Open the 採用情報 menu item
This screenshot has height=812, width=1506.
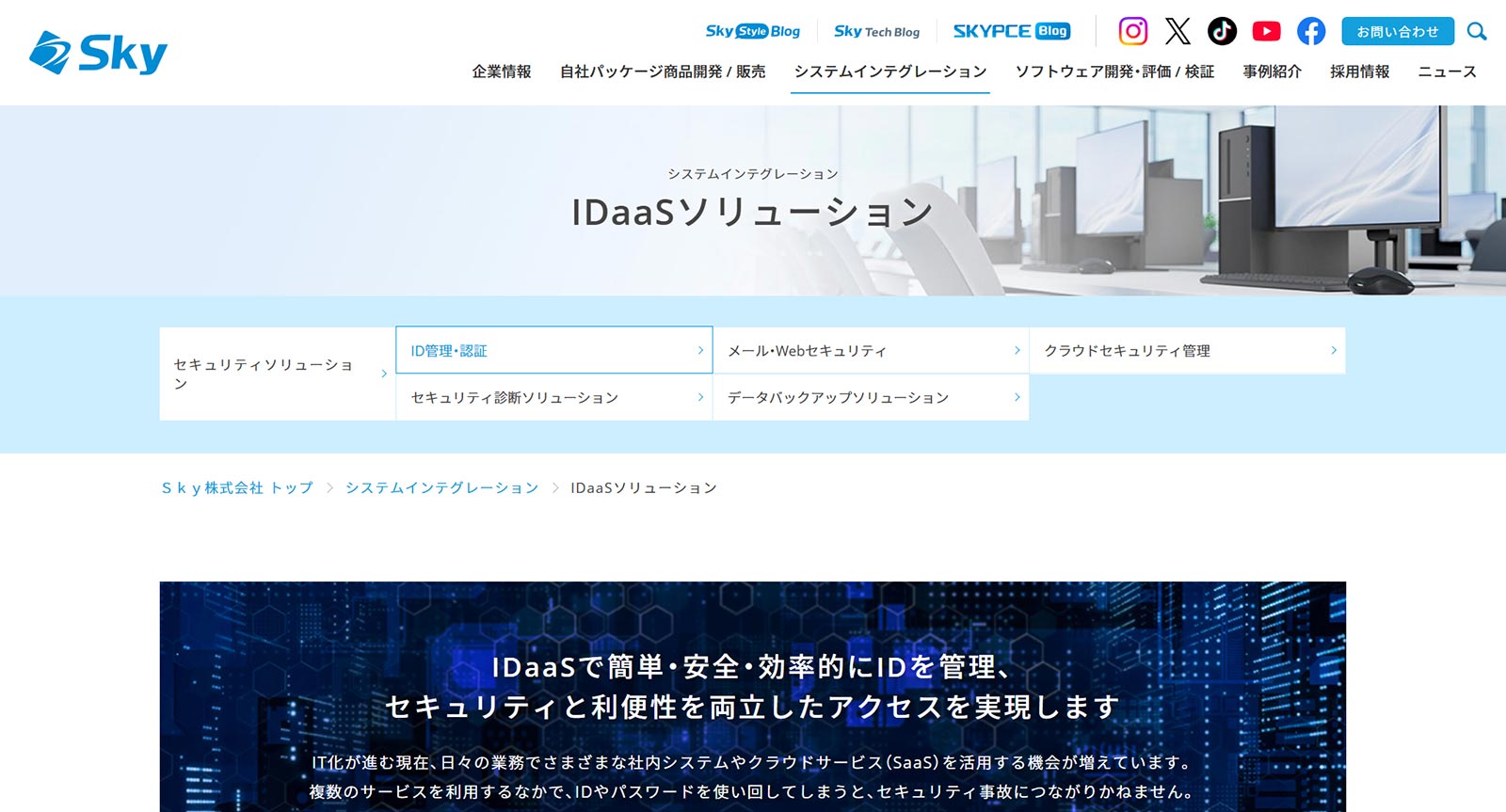[x=1359, y=72]
